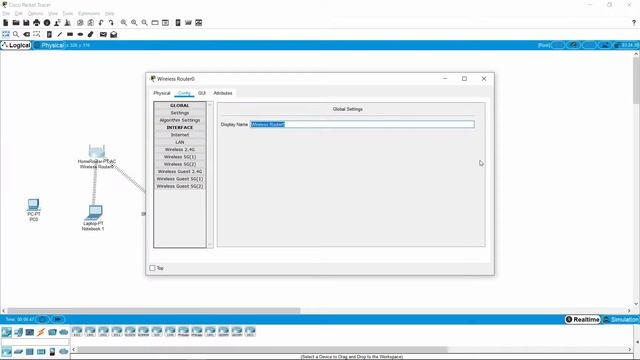Viewport: 640px width, 360px height.
Task: Pick the Draw Rectangle tool
Action: 70,34
